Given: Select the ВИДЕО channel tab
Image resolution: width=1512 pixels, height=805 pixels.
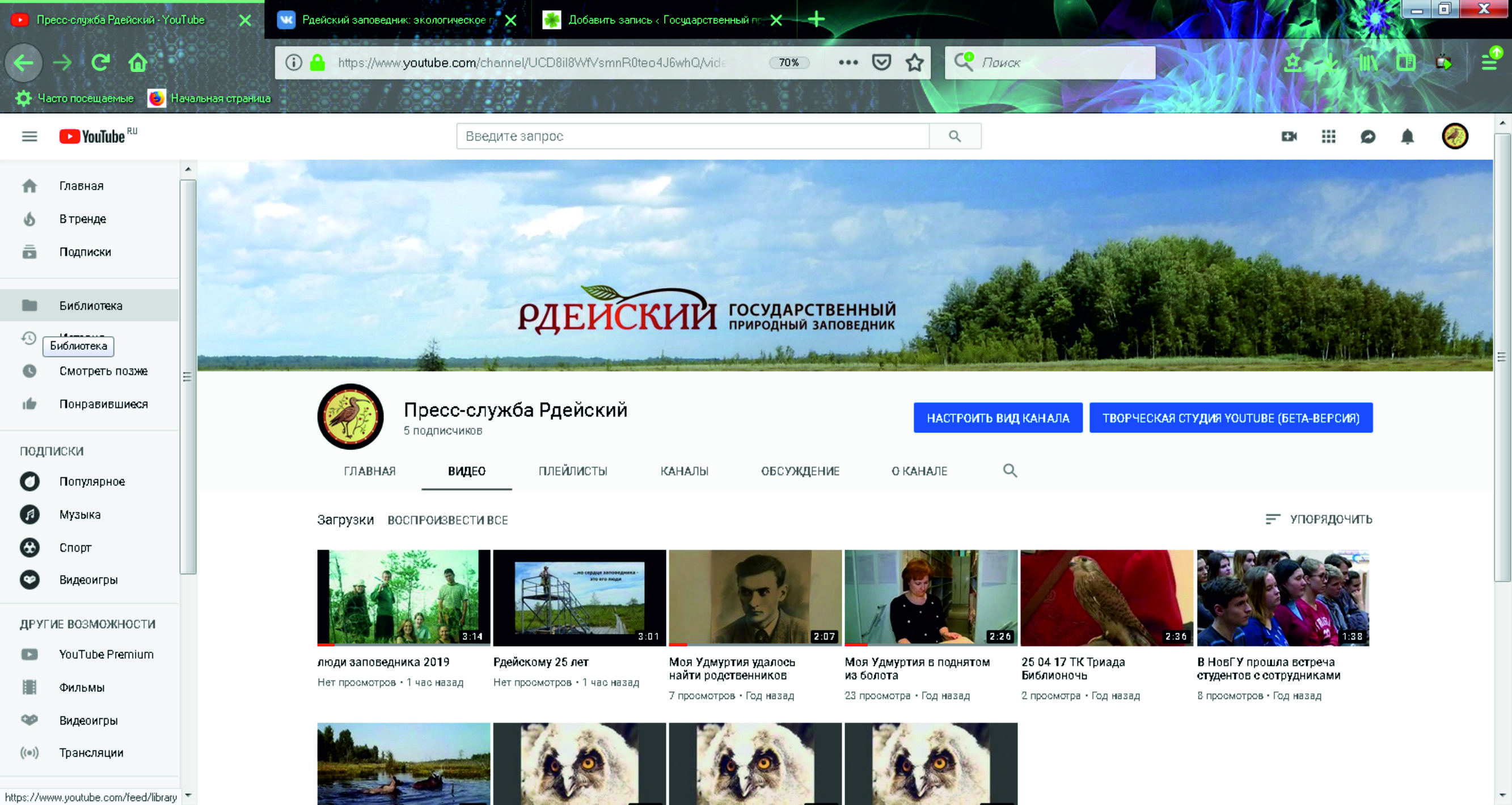Looking at the screenshot, I should [x=467, y=471].
